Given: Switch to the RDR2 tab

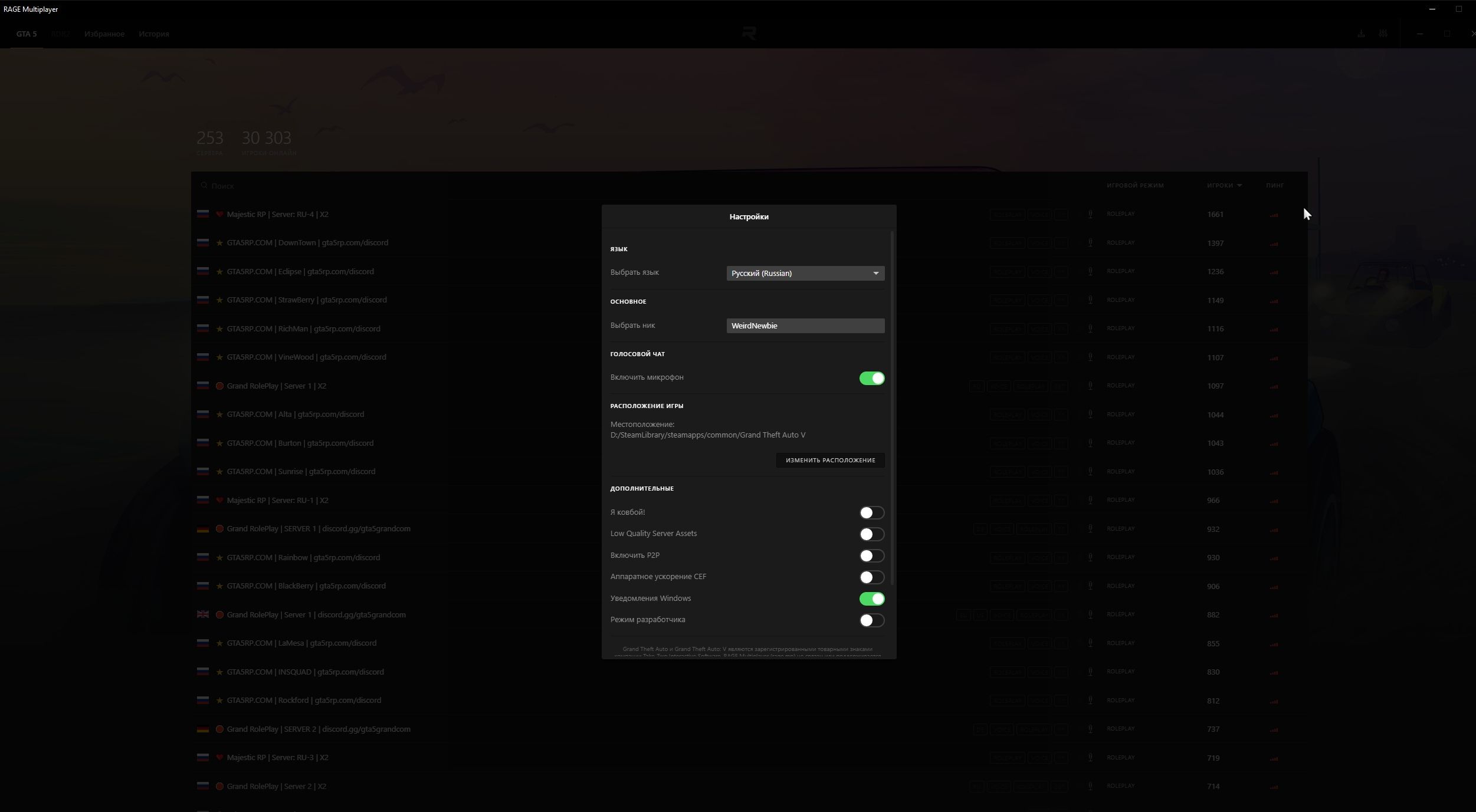Looking at the screenshot, I should click(60, 34).
